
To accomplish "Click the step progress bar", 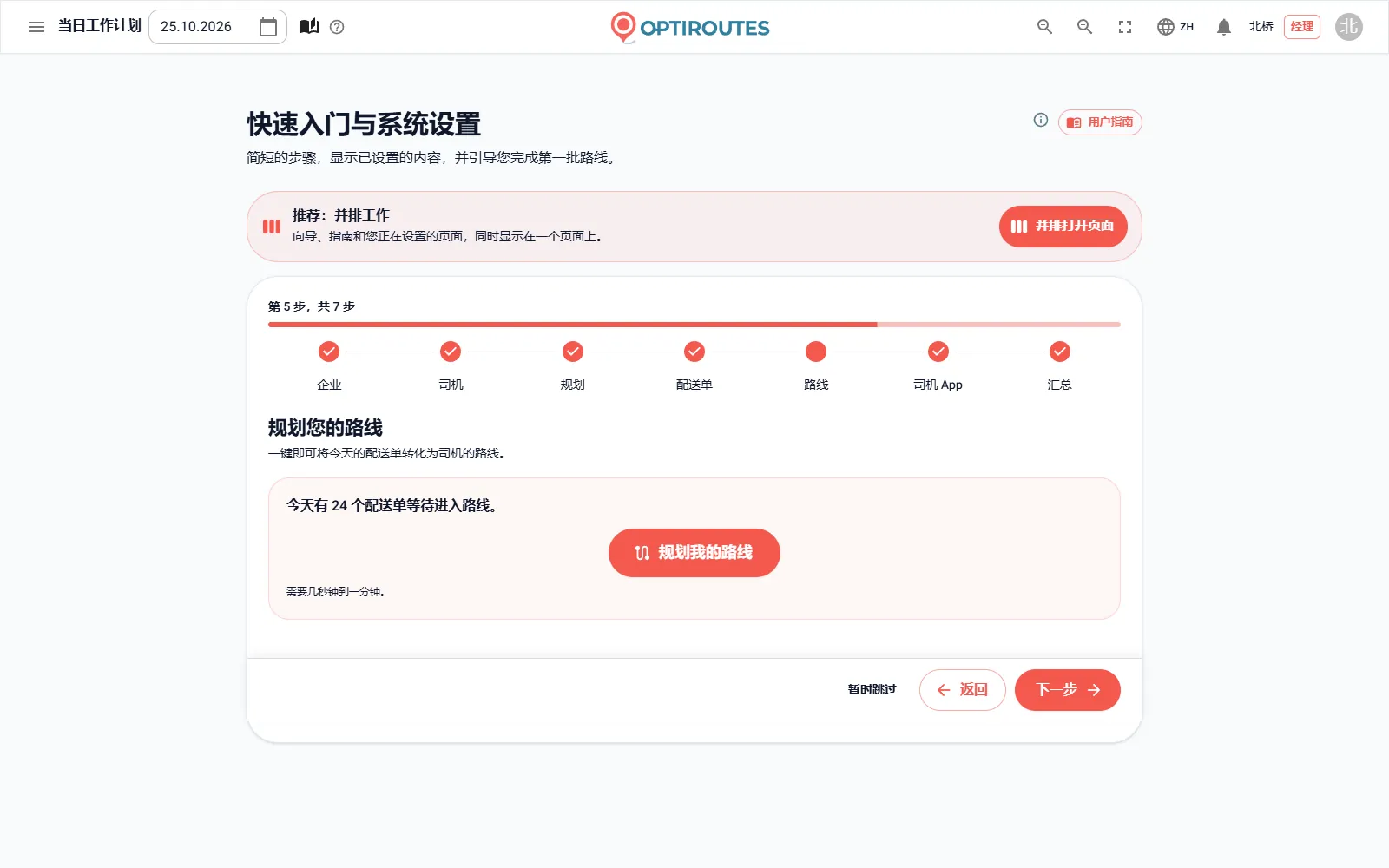I will (694, 325).
